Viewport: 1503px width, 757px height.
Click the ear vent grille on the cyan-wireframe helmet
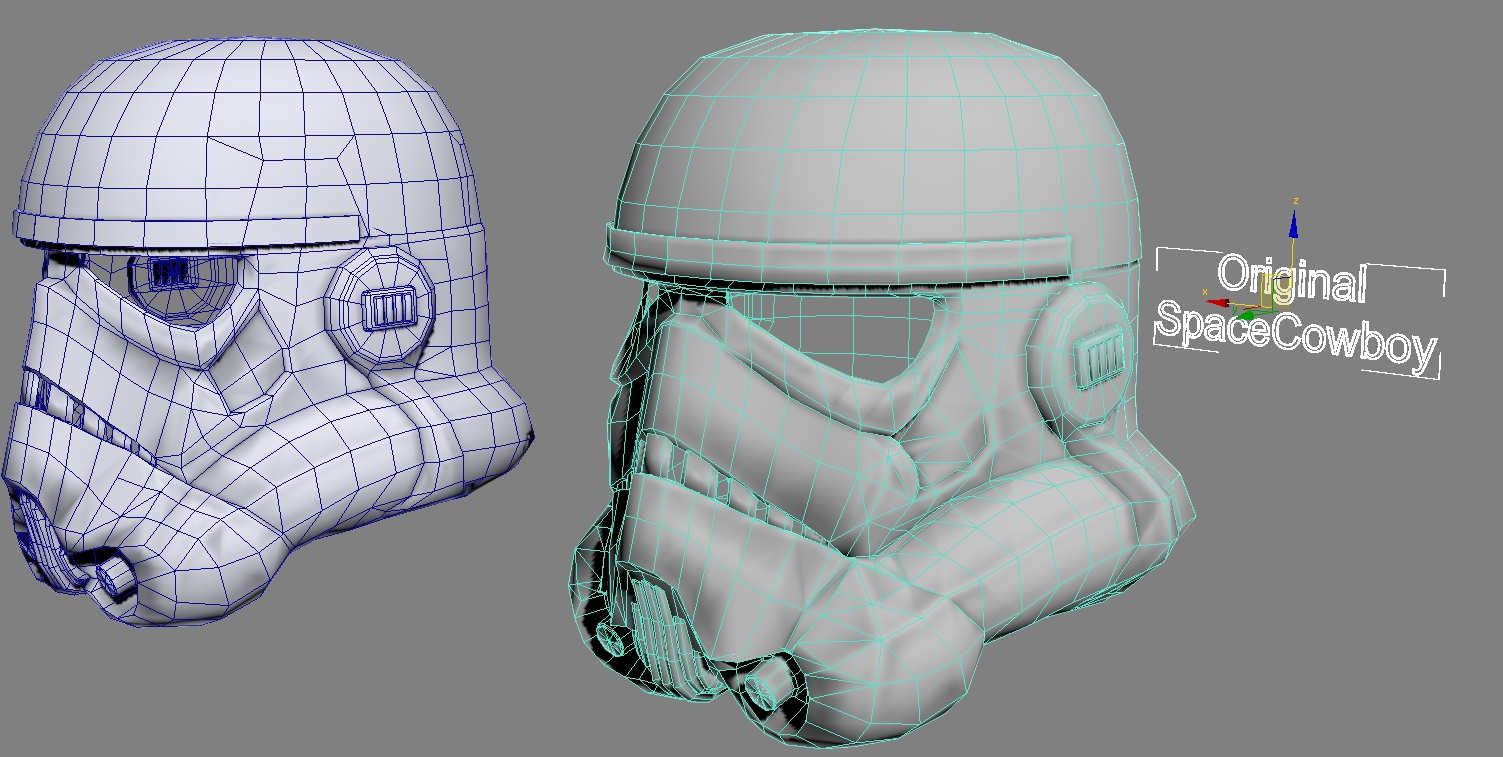point(1100,358)
